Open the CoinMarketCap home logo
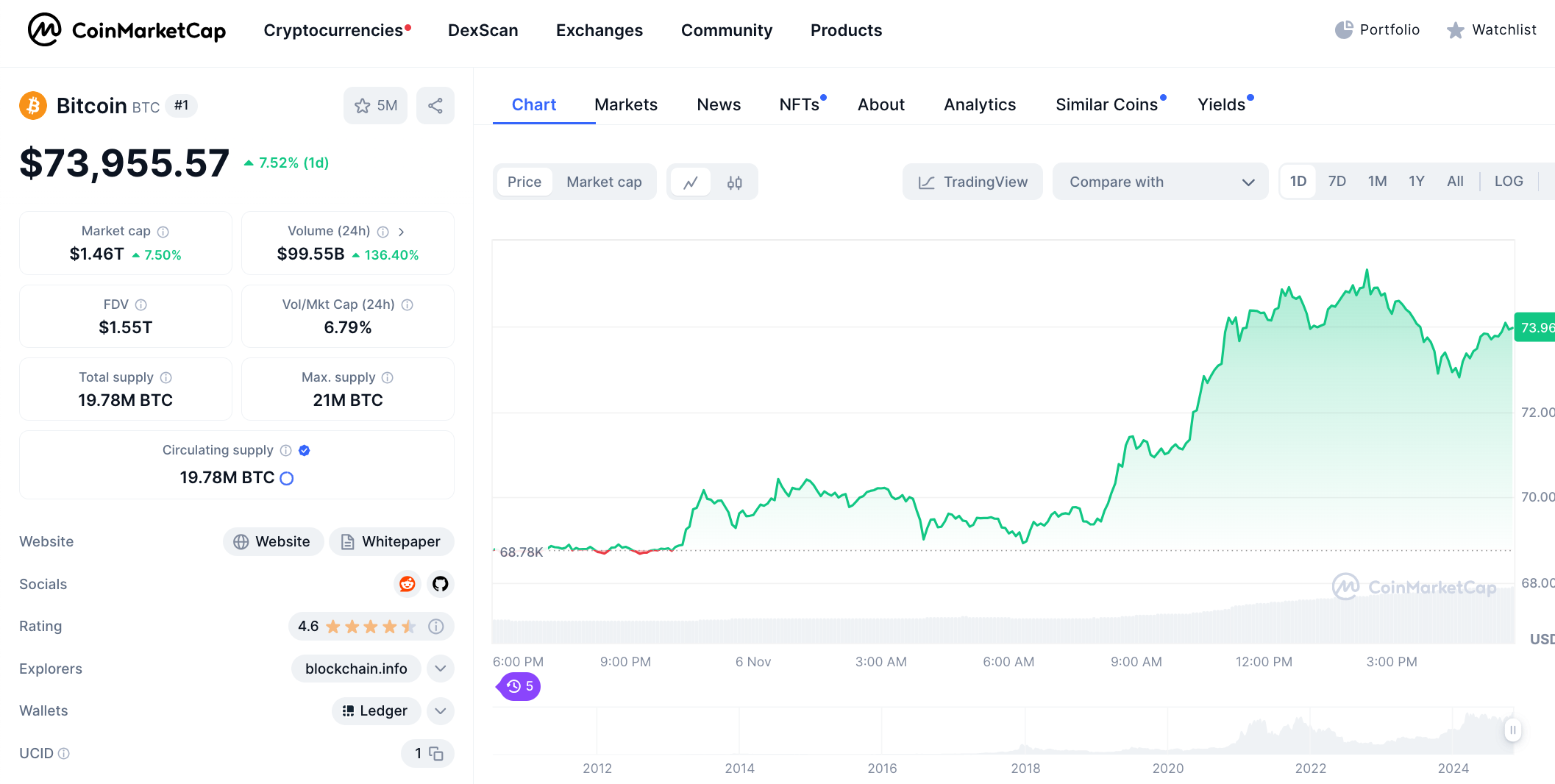 [x=127, y=30]
